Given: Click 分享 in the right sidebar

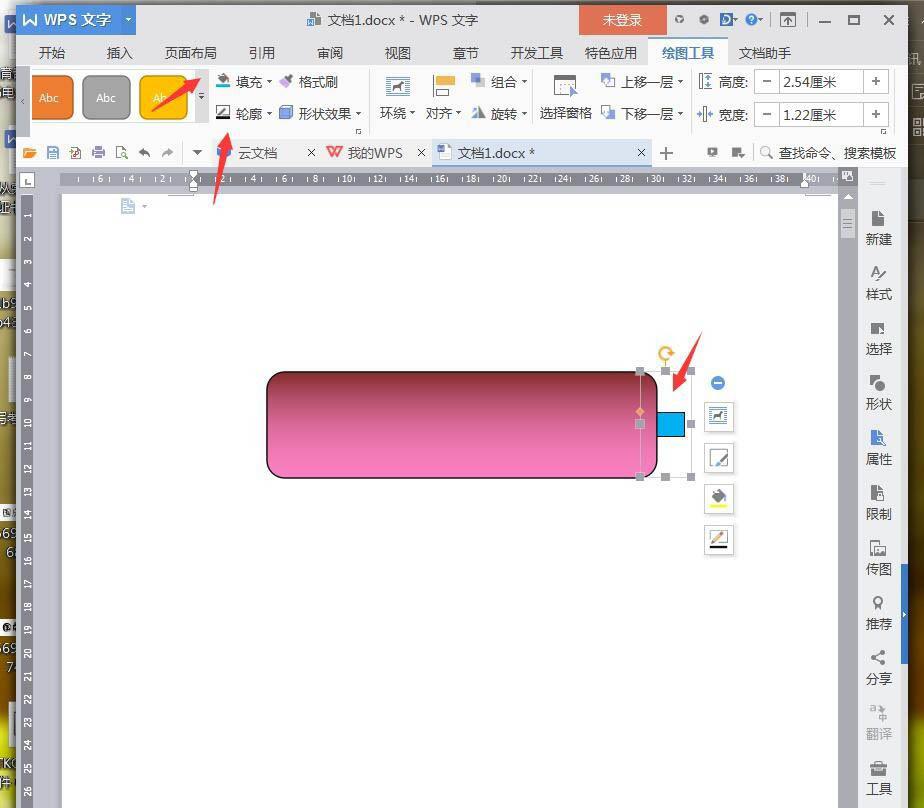Looking at the screenshot, I should point(878,667).
